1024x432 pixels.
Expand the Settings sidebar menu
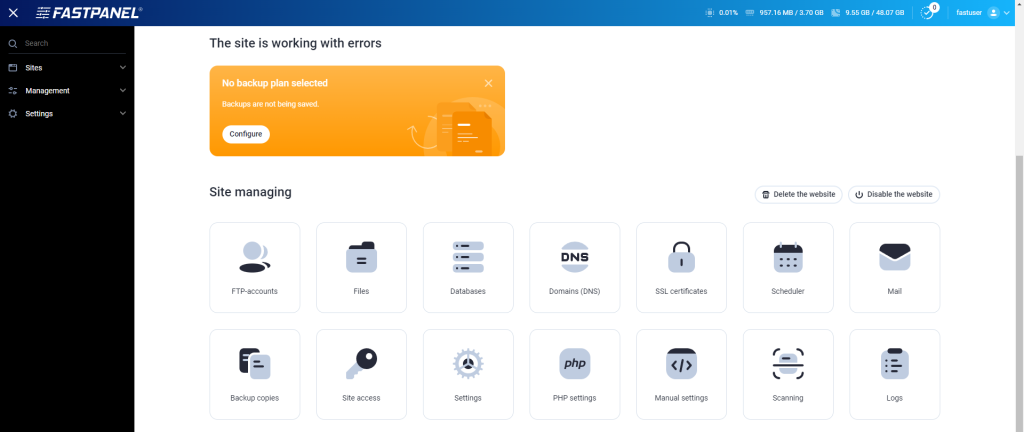click(67, 114)
